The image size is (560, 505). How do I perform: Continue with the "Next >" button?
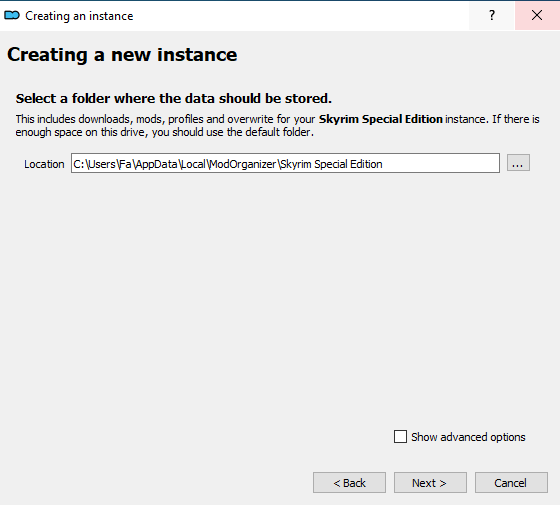(430, 483)
